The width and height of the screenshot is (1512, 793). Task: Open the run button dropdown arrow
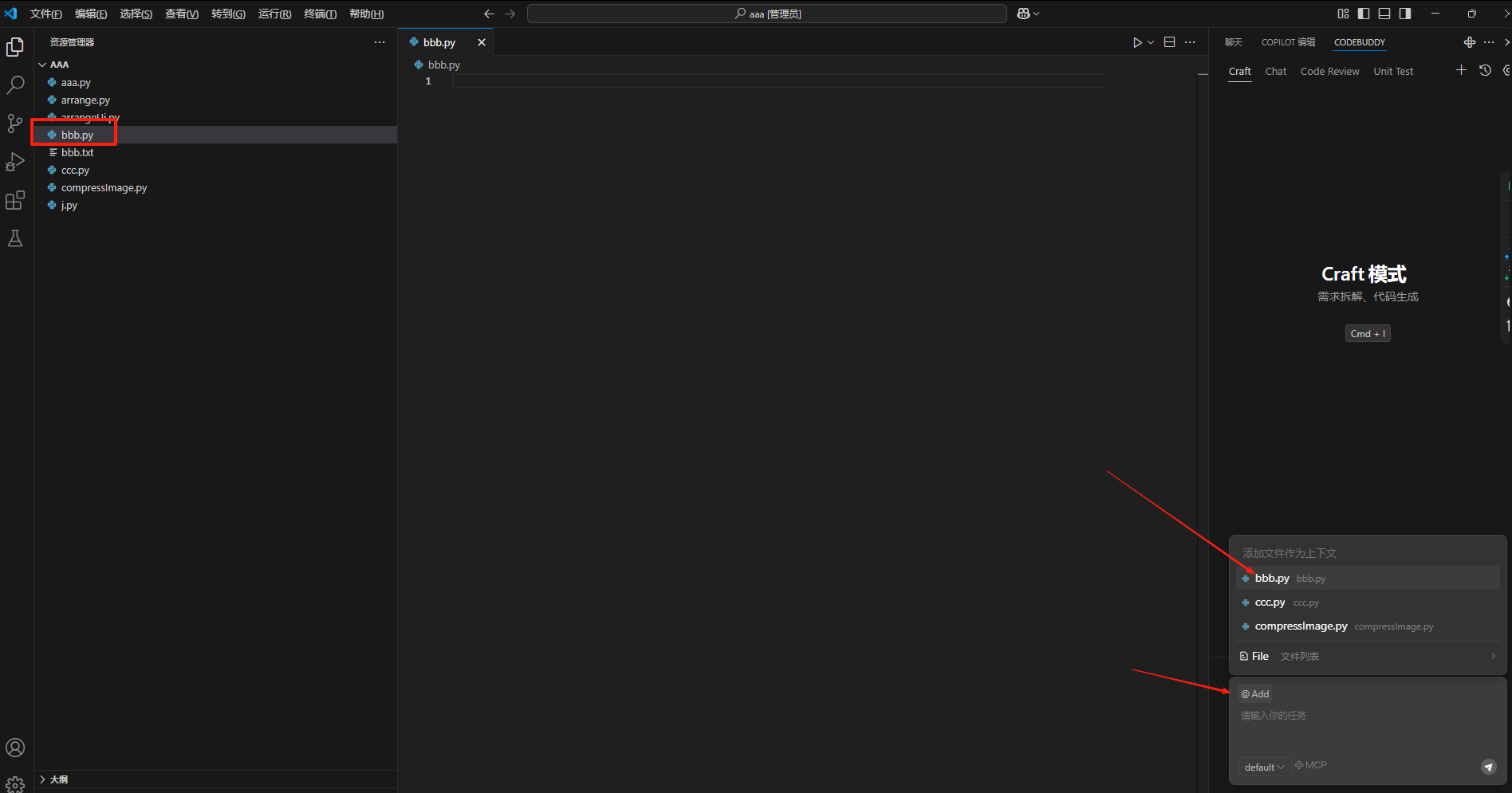point(1150,41)
